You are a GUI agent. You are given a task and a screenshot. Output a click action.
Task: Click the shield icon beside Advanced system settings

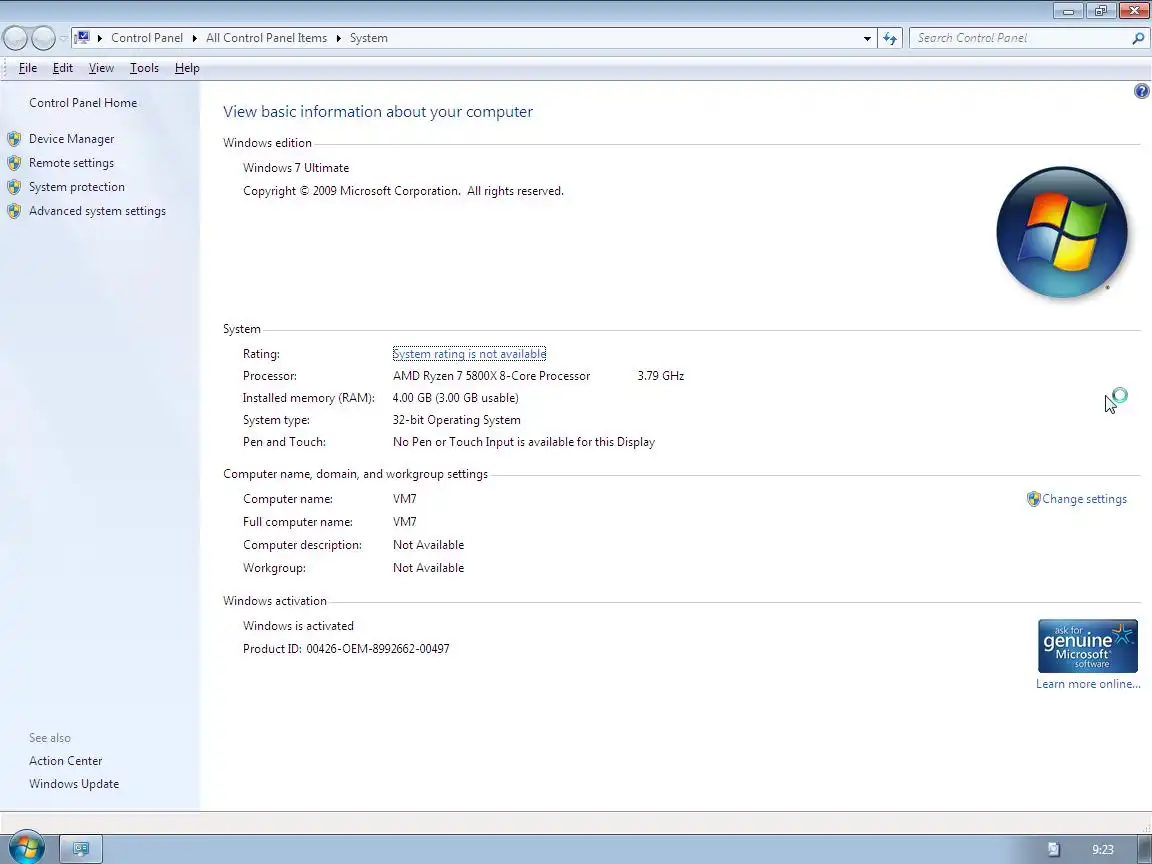[14, 212]
